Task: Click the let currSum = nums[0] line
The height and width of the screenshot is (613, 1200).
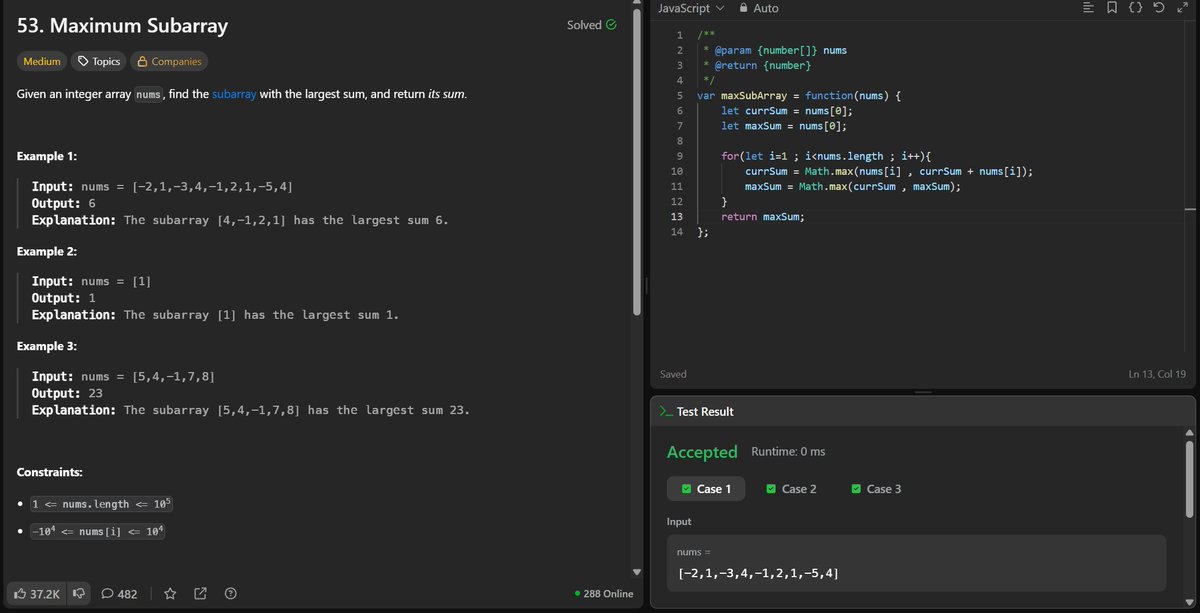Action: (x=787, y=110)
